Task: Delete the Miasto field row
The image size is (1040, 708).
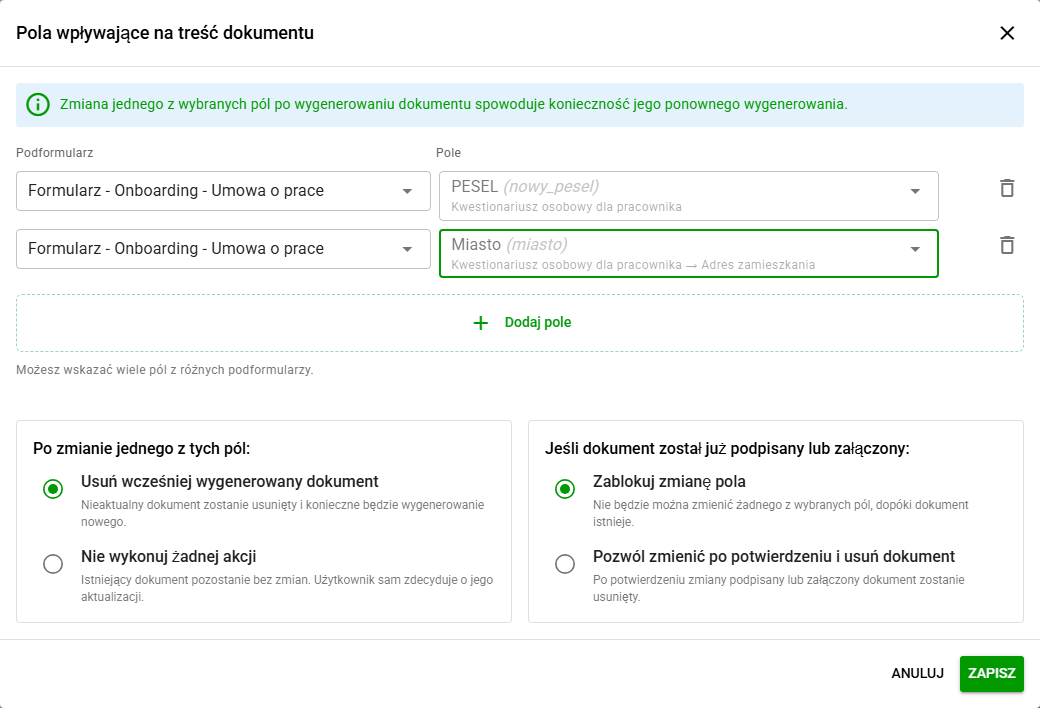Action: [x=1007, y=246]
